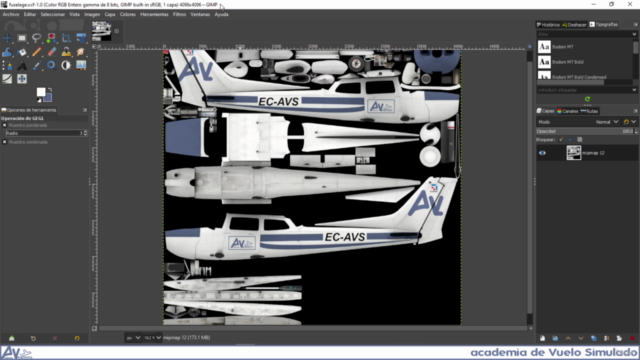This screenshot has width=640, height=360.
Task: Select the Text tool
Action: [x=22, y=65]
